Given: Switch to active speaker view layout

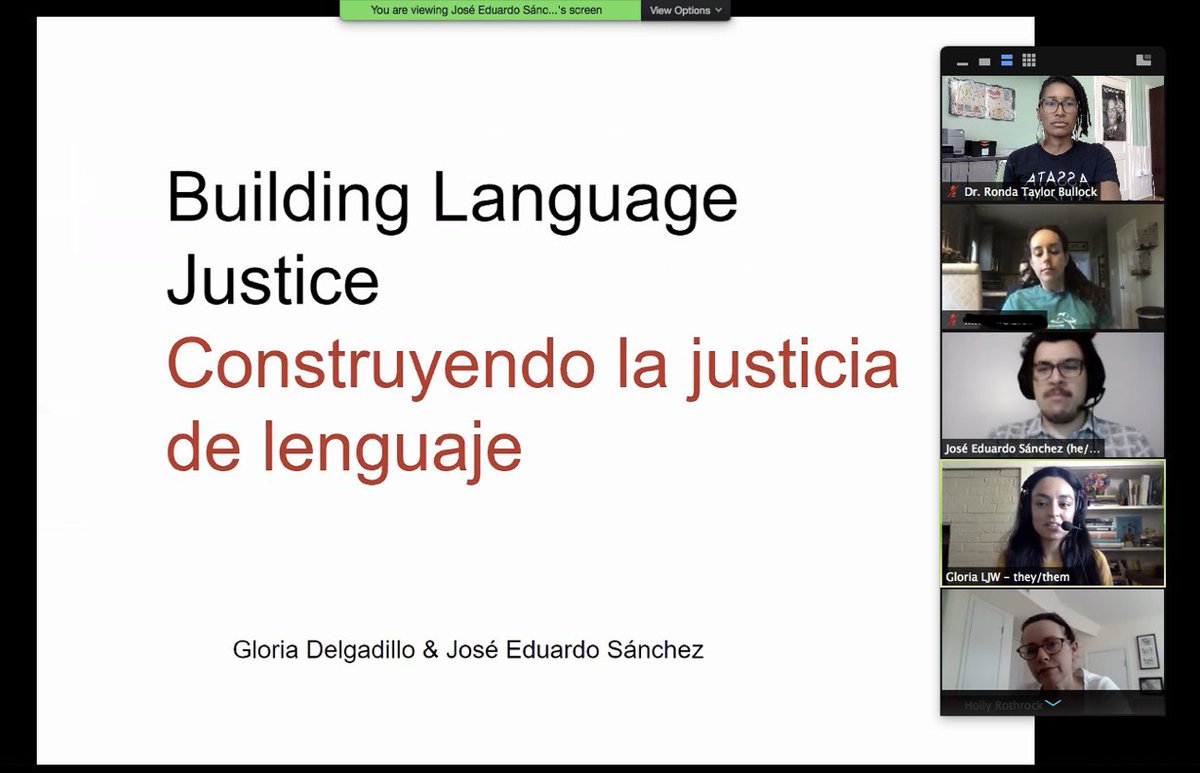Looking at the screenshot, I should [984, 61].
